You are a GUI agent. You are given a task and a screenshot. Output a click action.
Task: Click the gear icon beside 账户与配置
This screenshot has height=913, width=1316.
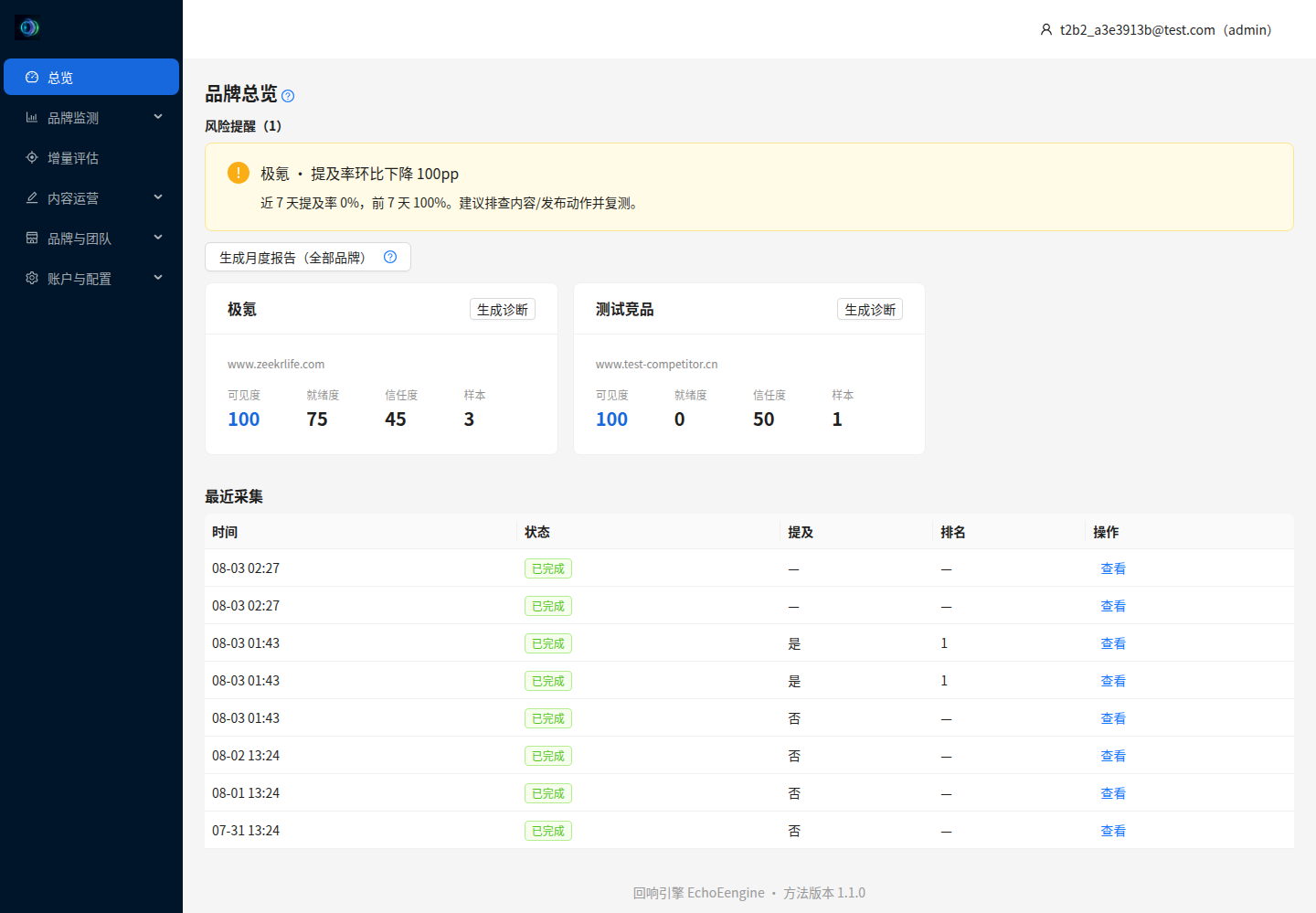tap(32, 279)
